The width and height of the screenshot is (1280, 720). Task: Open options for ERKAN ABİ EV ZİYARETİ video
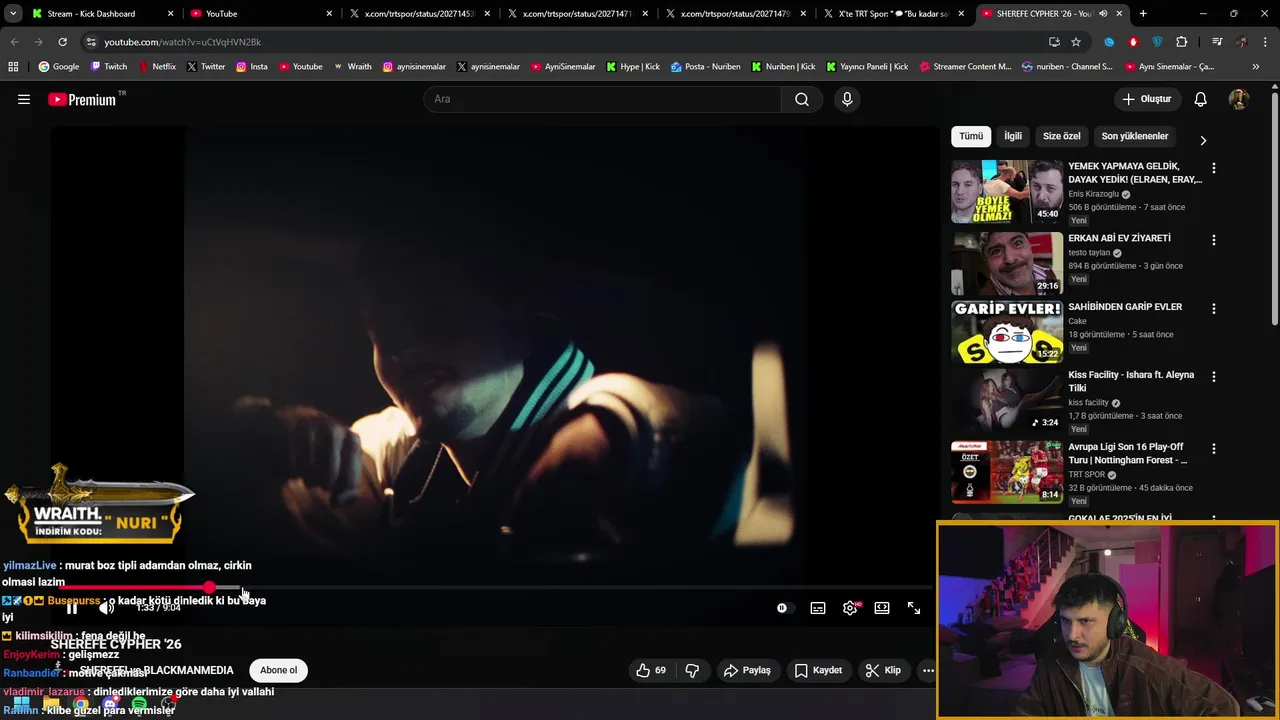[x=1214, y=240]
